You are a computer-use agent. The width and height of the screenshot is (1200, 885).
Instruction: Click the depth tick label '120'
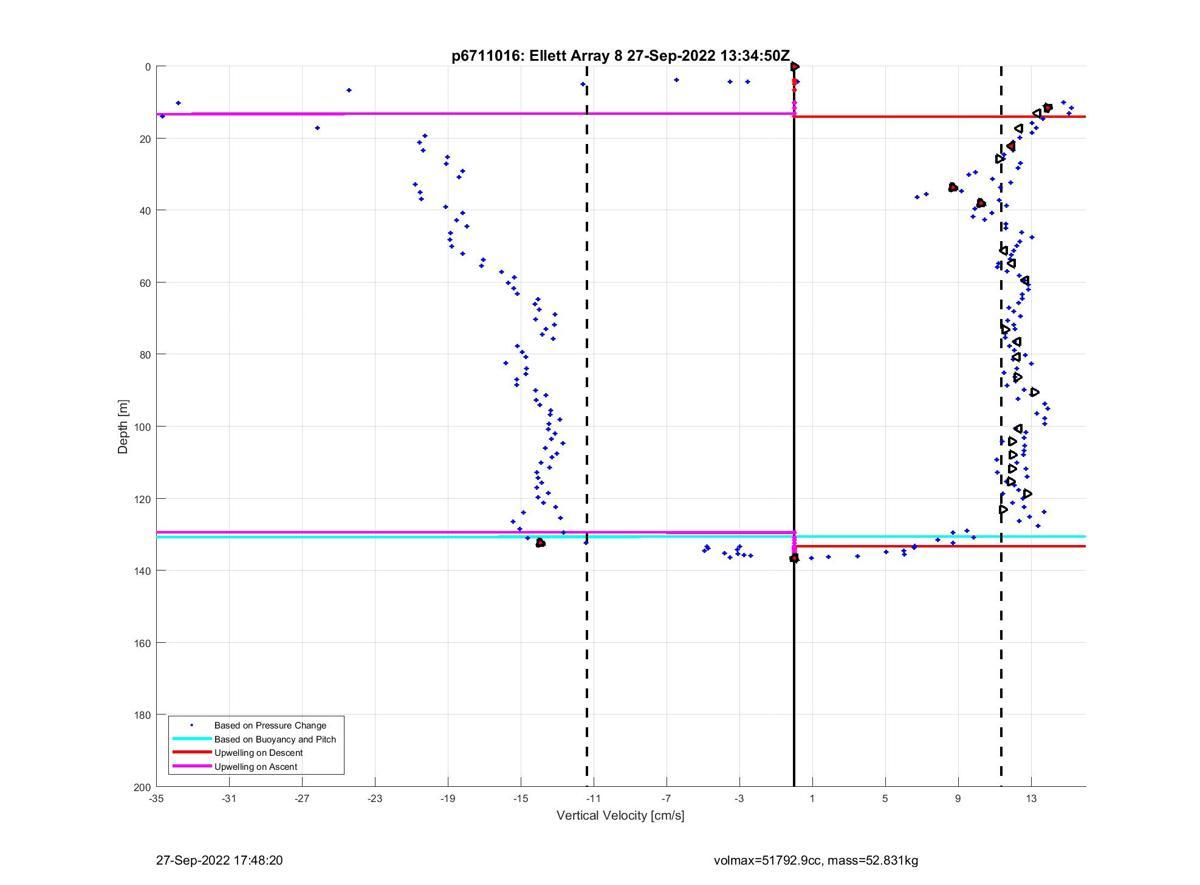[142, 499]
